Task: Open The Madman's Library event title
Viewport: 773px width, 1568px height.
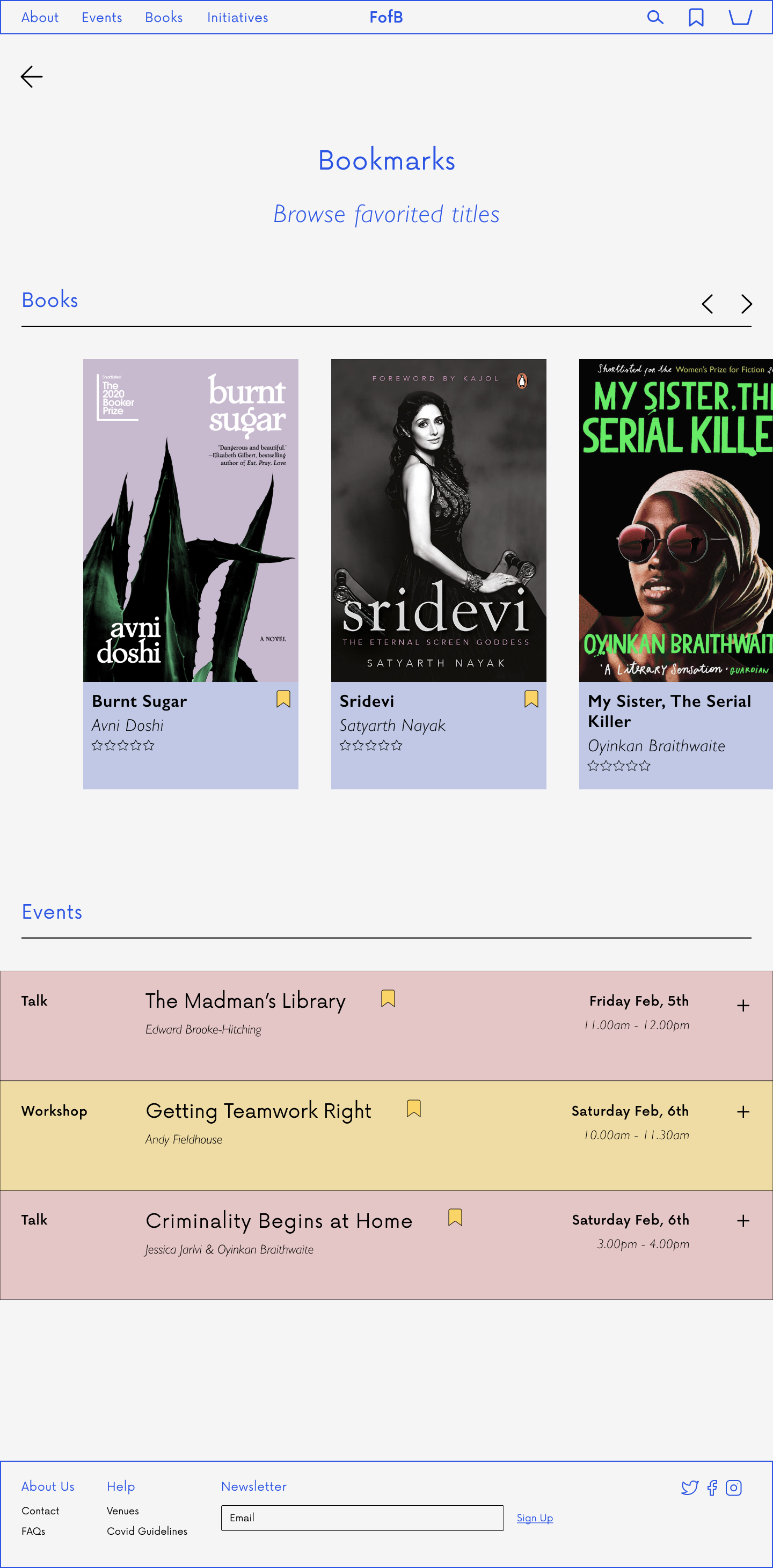Action: (x=245, y=1001)
